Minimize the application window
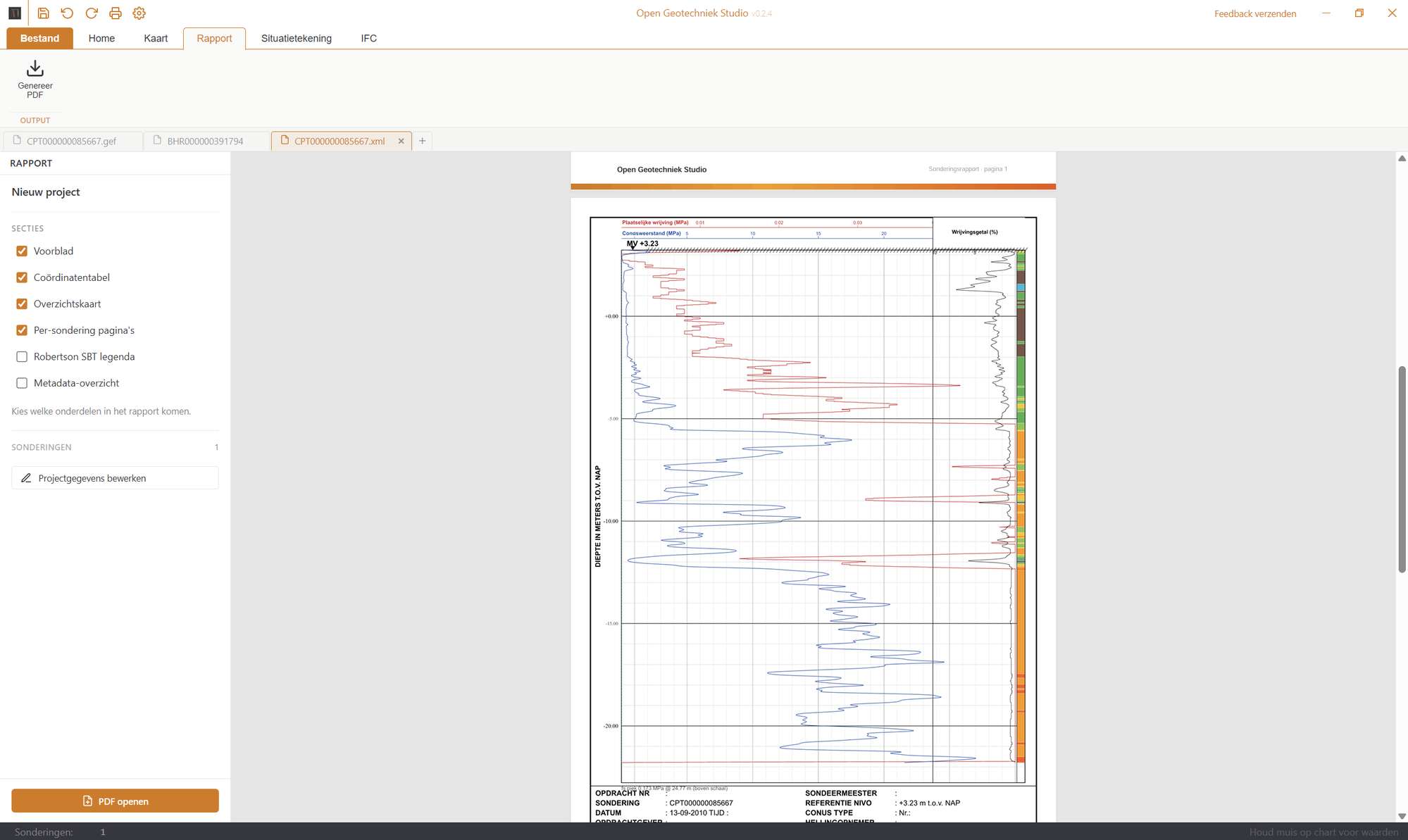Screen dimensions: 1408x840 pos(1326,13)
